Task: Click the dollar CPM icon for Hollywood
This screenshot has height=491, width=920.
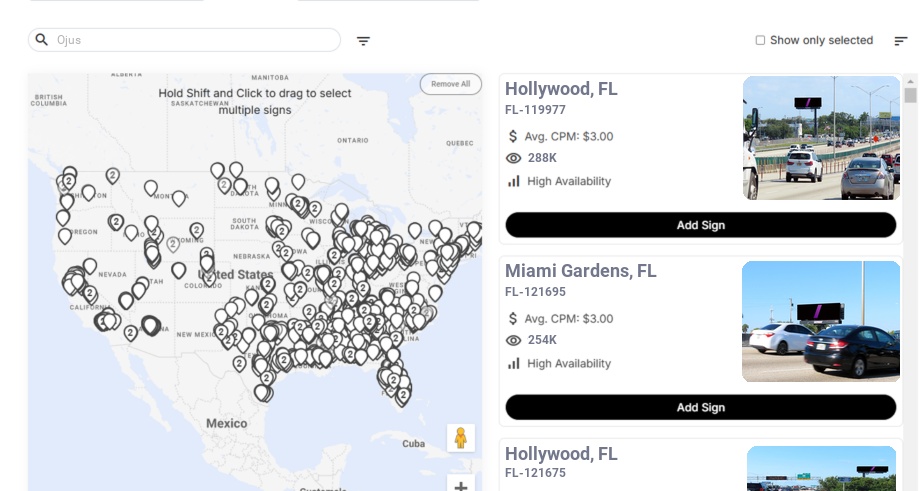Action: click(x=514, y=137)
